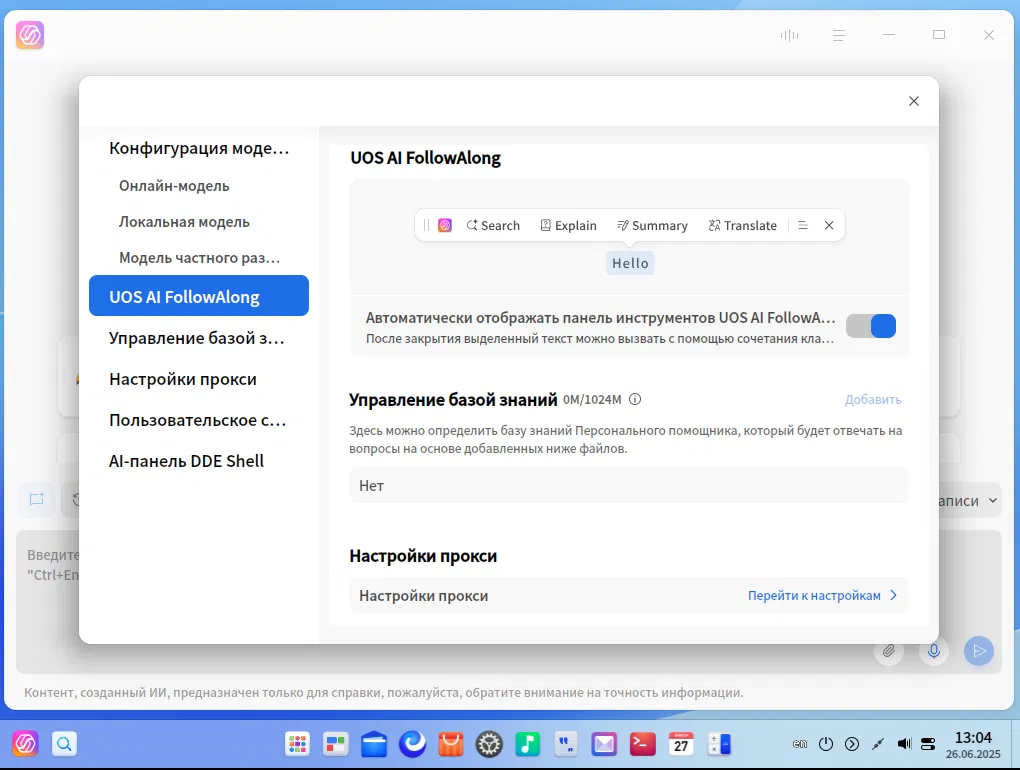This screenshot has width=1020, height=770.
Task: Launch the web browser from dock
Action: pos(412,744)
